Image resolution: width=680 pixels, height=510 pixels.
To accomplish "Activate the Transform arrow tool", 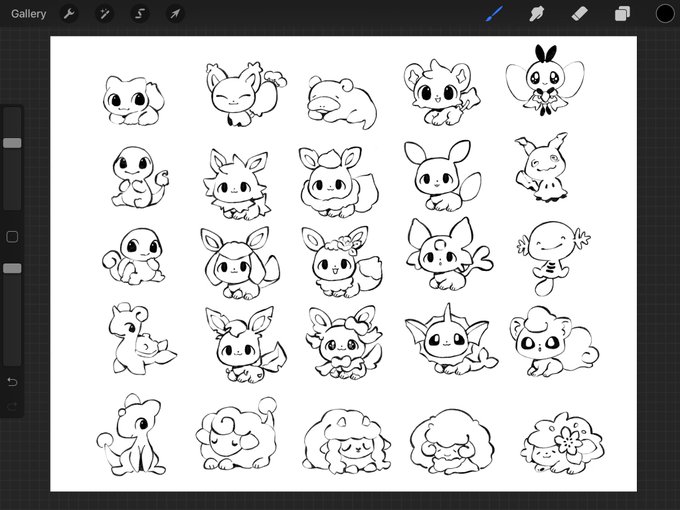I will (175, 14).
